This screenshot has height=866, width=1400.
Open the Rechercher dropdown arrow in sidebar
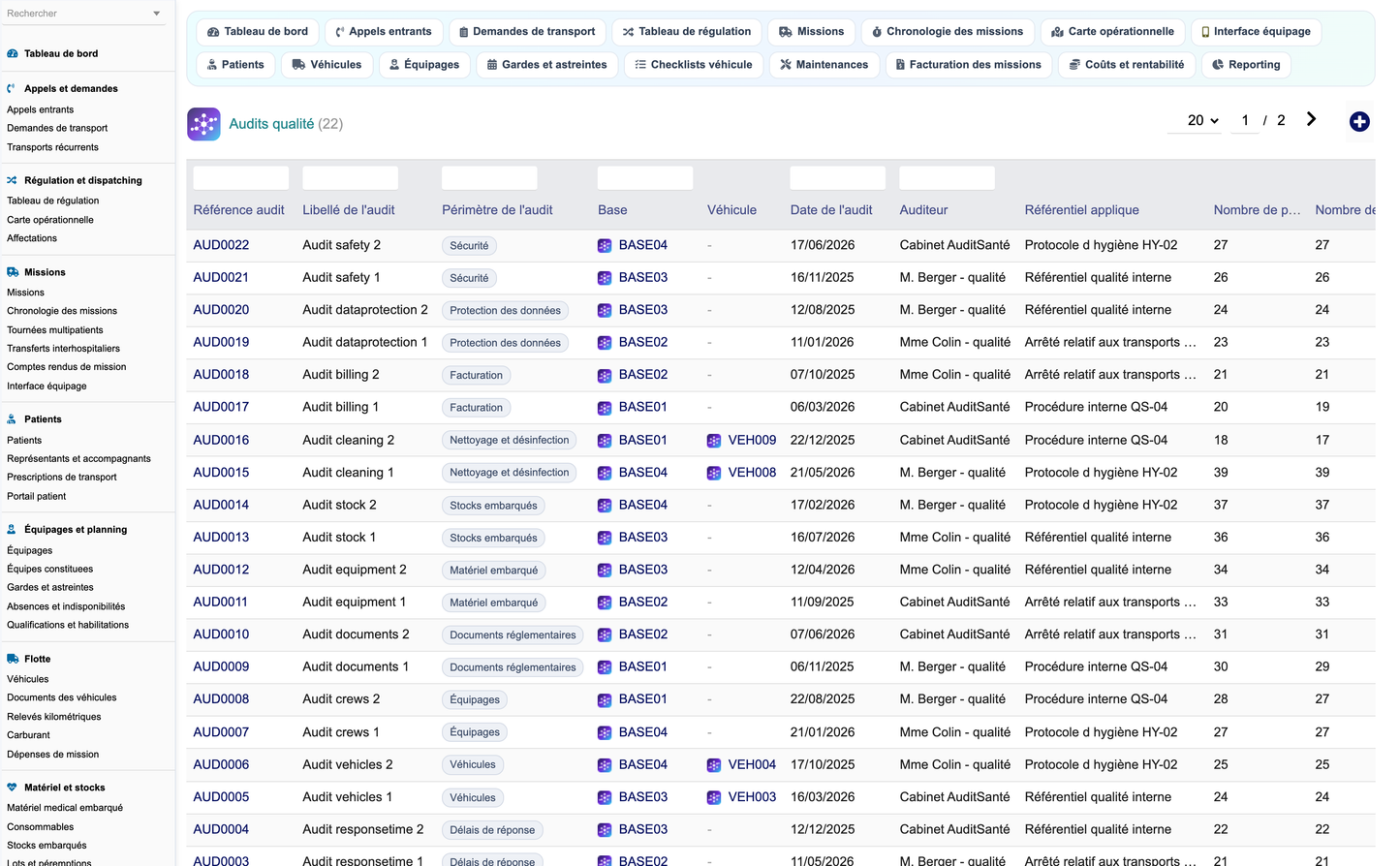(157, 14)
